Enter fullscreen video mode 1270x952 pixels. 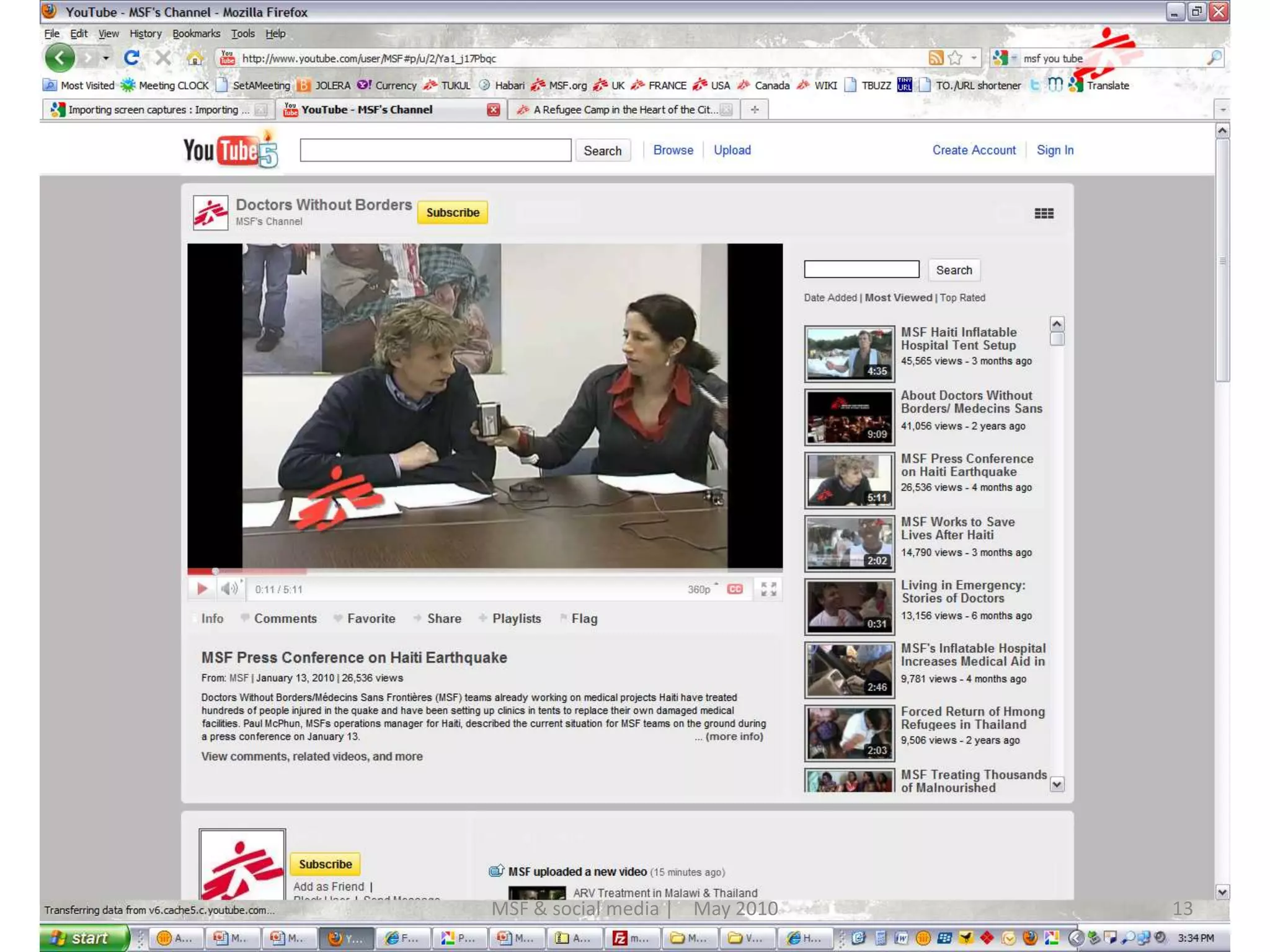coord(768,589)
